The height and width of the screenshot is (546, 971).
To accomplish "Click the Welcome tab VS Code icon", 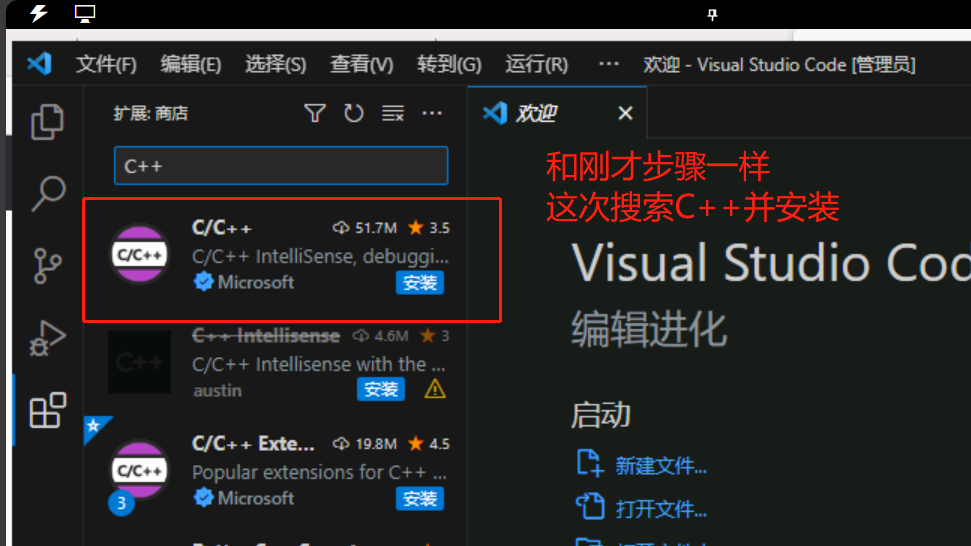I will click(495, 113).
